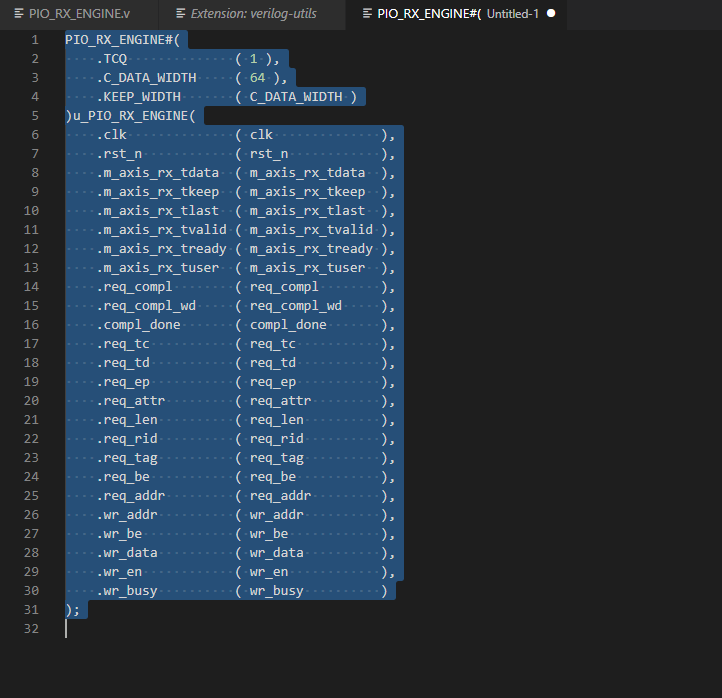Click the .m_axis_rx_tvalid port name
The image size is (722, 698).
pyautogui.click(x=162, y=230)
